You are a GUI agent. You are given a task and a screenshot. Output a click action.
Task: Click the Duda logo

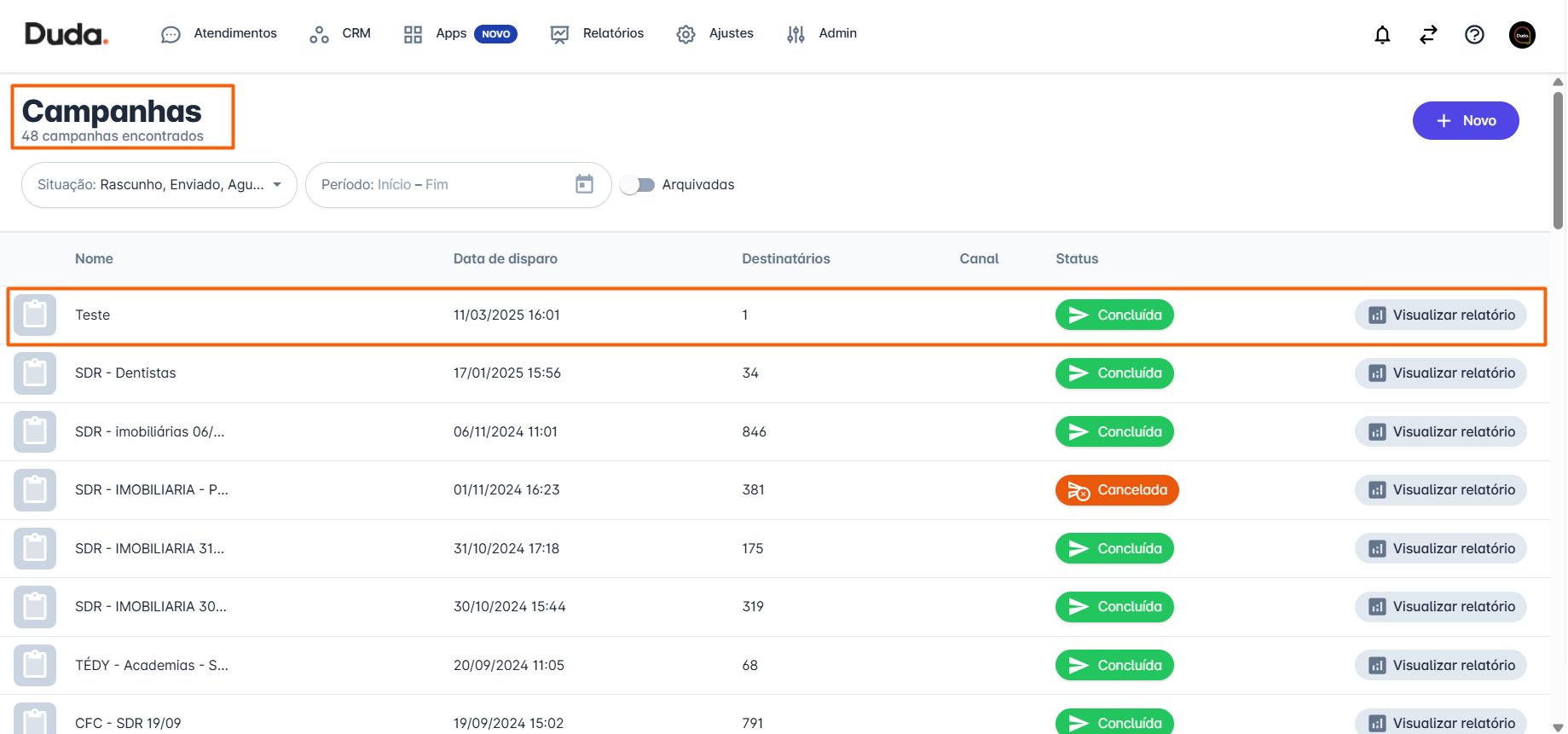67,34
